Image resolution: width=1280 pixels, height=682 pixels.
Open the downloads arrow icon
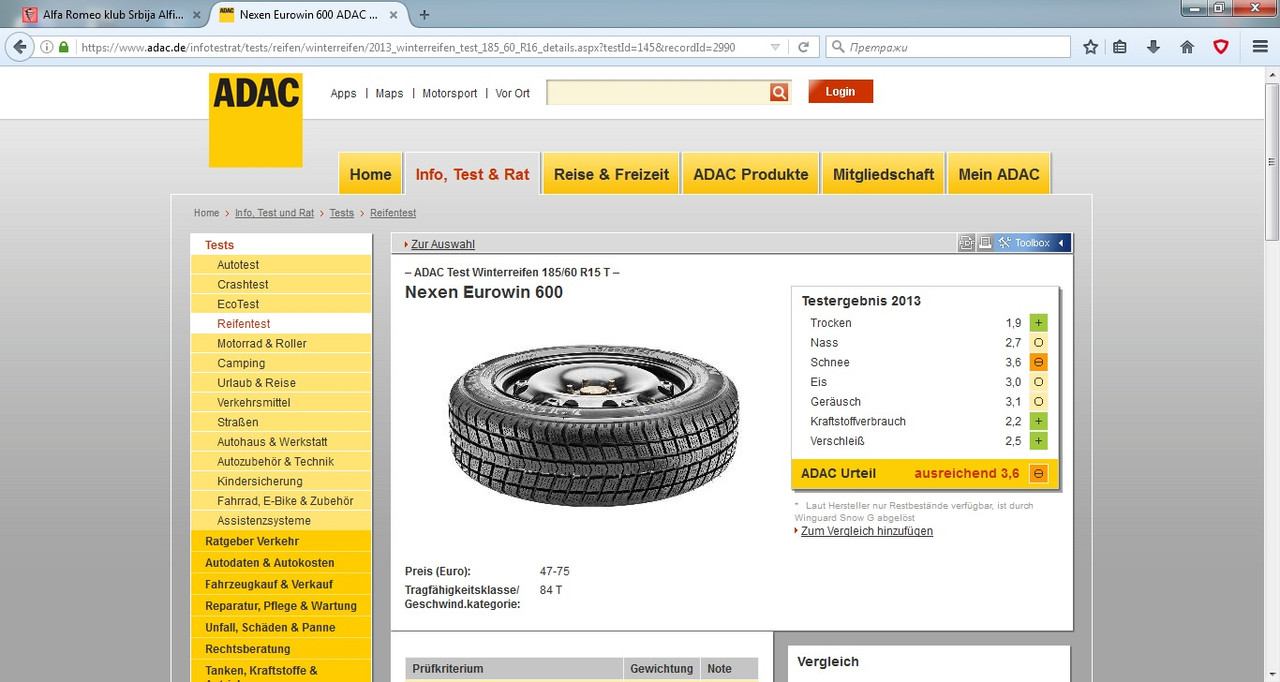click(1153, 47)
